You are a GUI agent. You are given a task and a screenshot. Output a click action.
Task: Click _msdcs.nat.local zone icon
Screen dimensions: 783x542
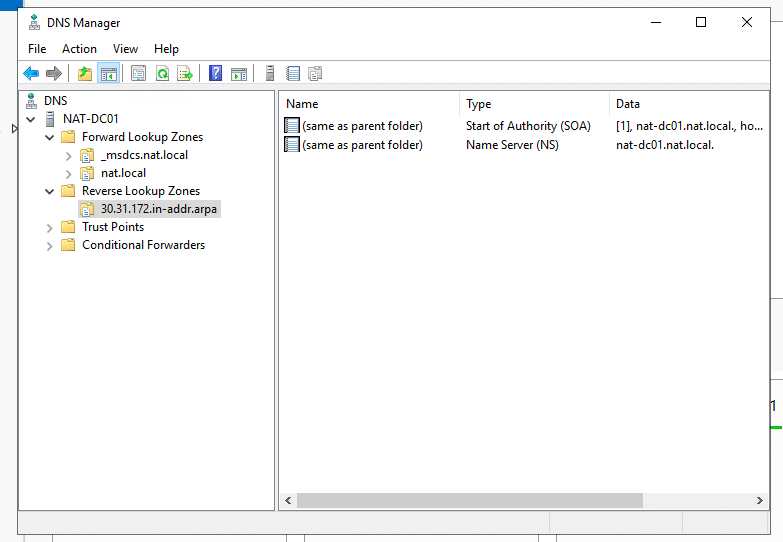(x=87, y=155)
